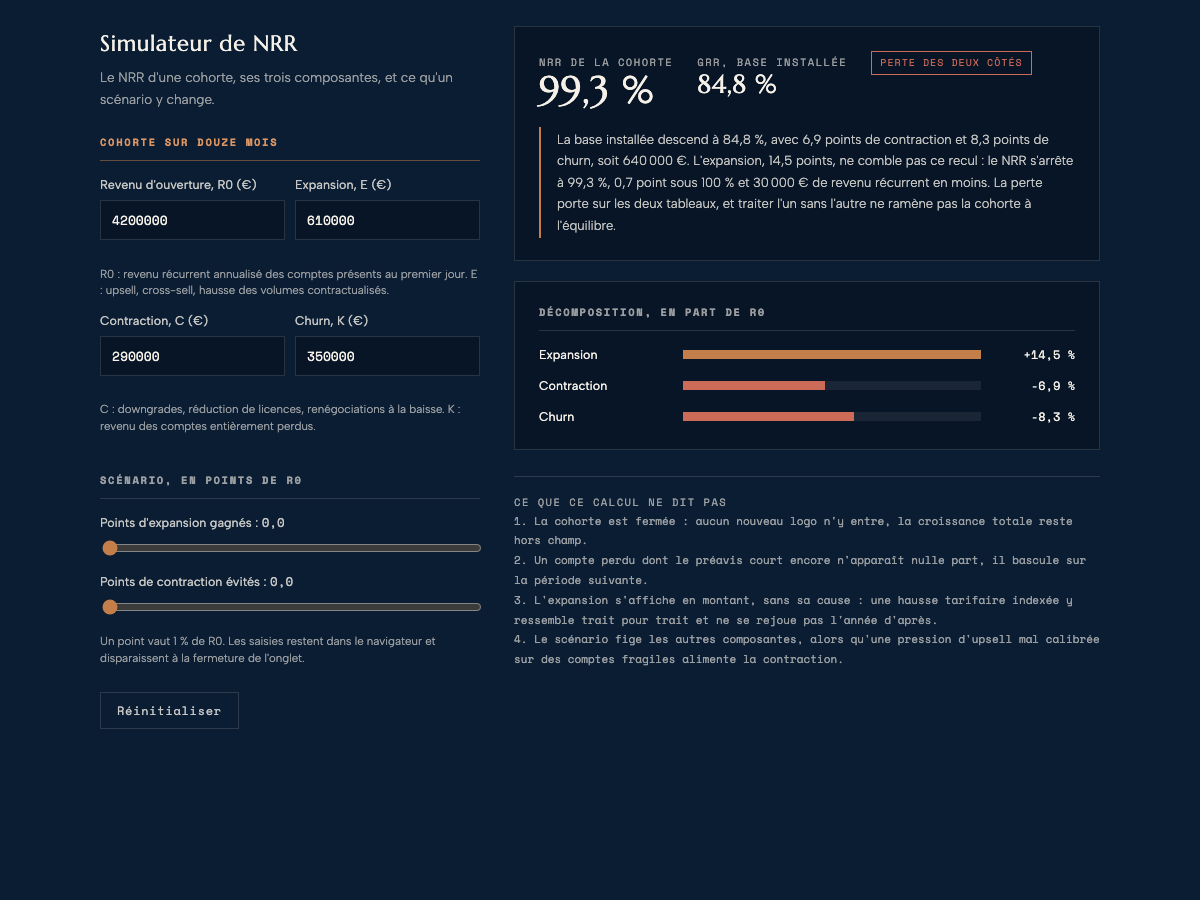Click the '-6,9 %' contraction value
This screenshot has width=1200, height=900.
point(1053,386)
